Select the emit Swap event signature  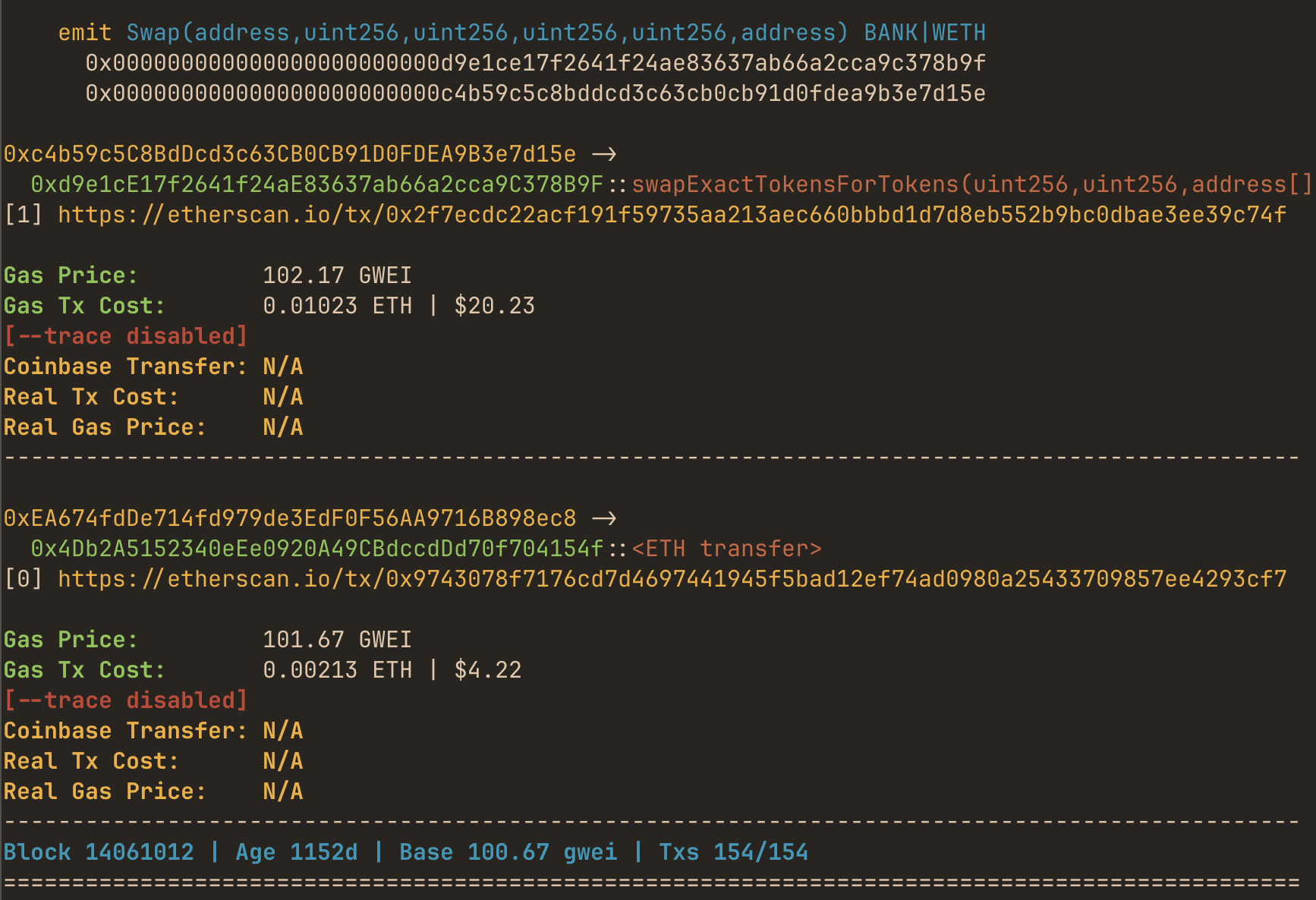coord(453,33)
